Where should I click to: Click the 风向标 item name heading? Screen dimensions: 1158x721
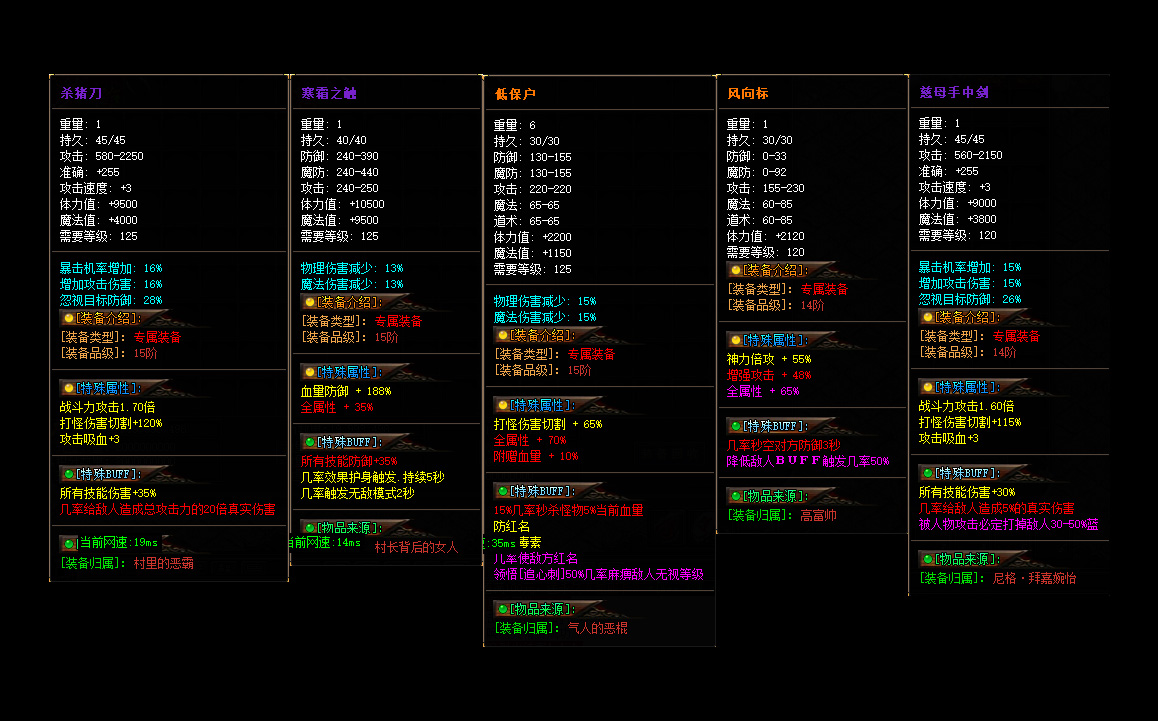(748, 93)
